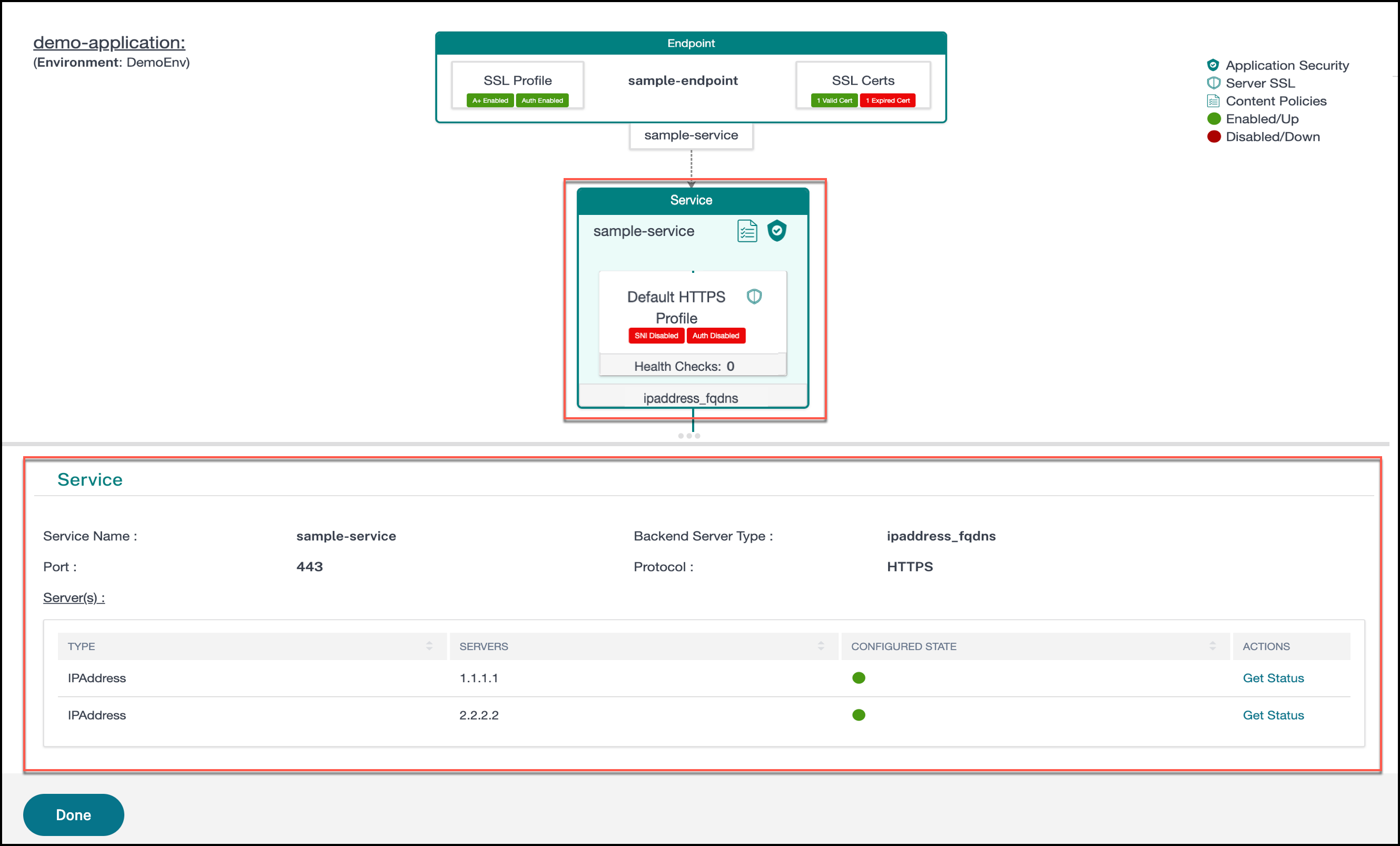Click the 2.2.2.2 server cell

pos(478,715)
